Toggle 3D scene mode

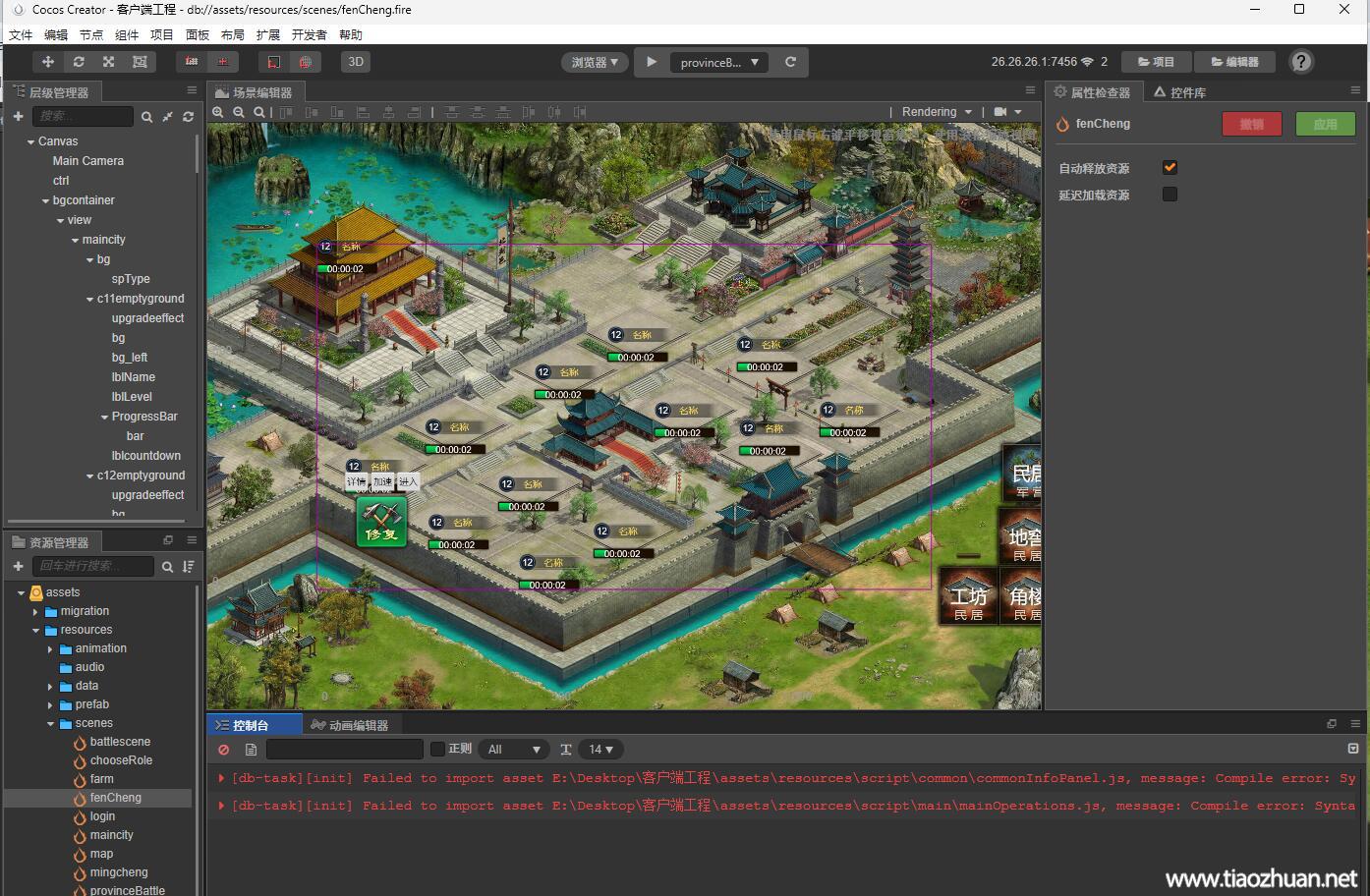coord(356,62)
